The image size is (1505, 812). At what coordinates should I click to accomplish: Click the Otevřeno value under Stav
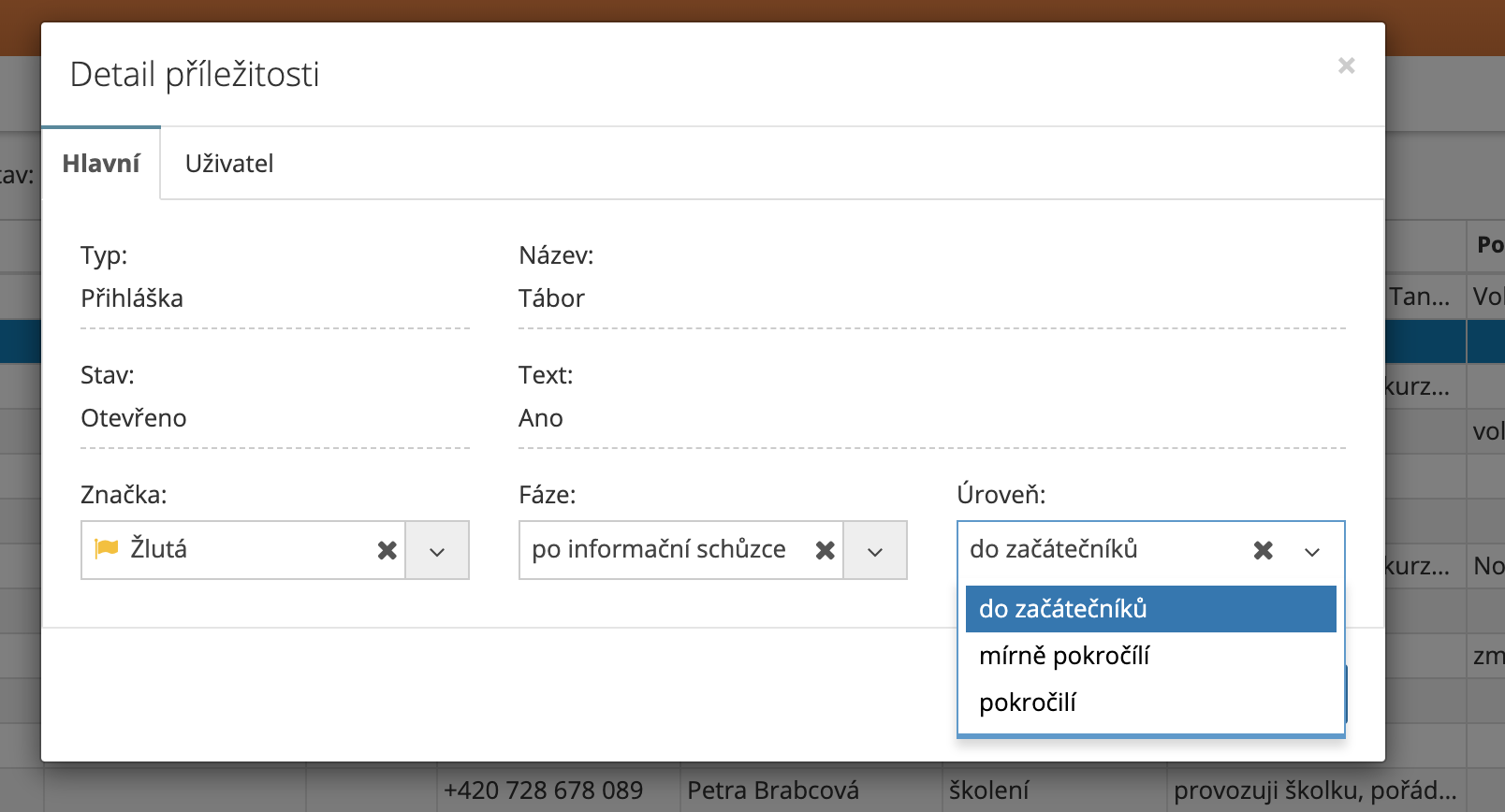tap(134, 418)
